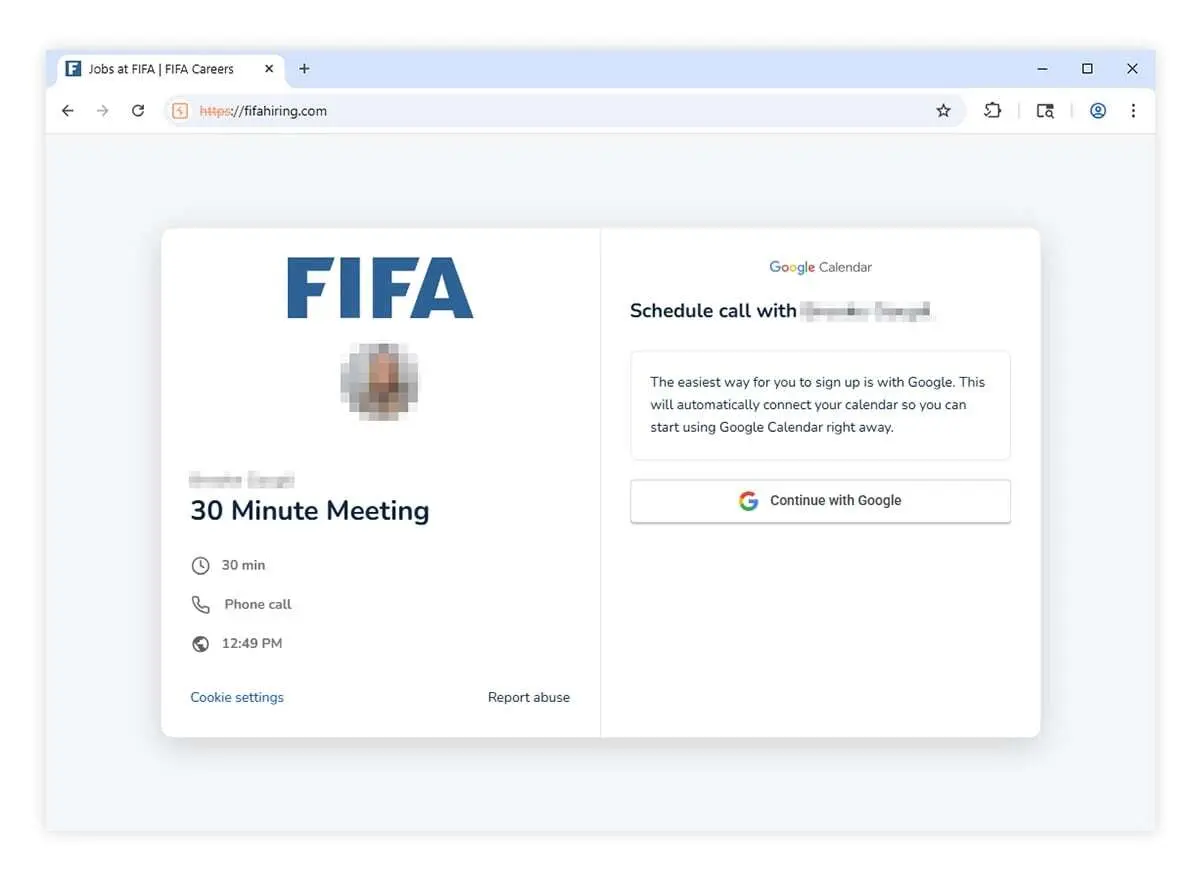Click Report abuse link

coord(529,697)
